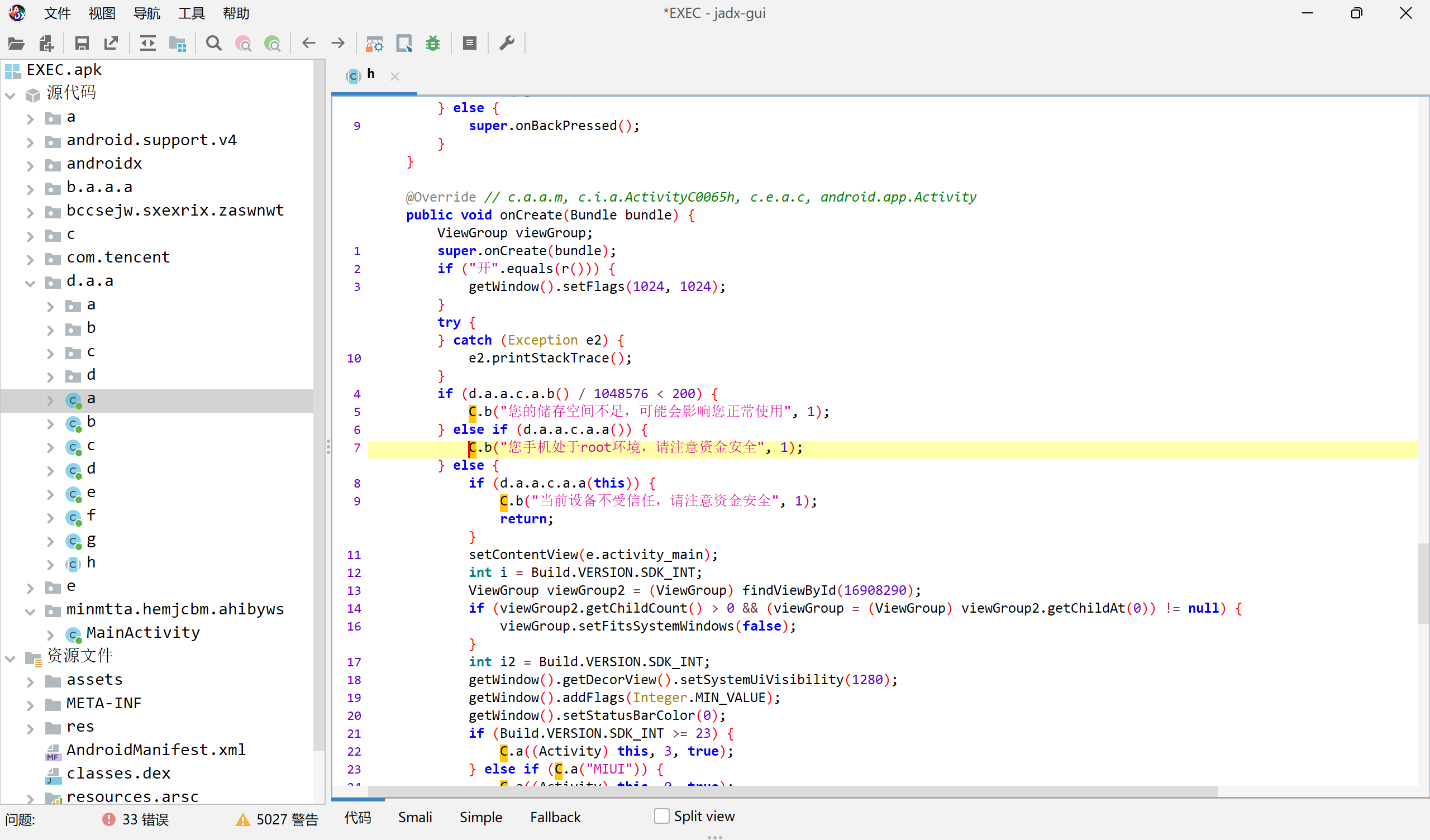Expand the b.a.a.a package

point(30,189)
